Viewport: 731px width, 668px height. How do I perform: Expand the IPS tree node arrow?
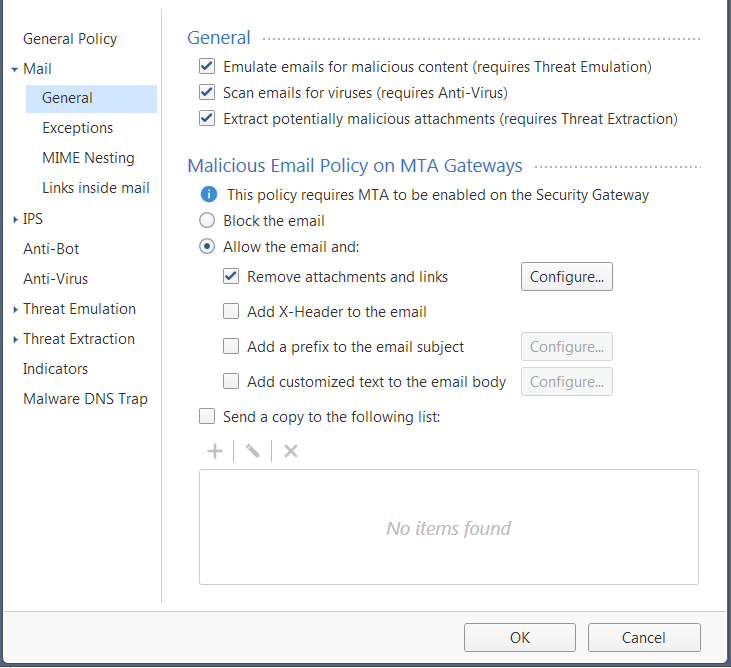point(15,219)
